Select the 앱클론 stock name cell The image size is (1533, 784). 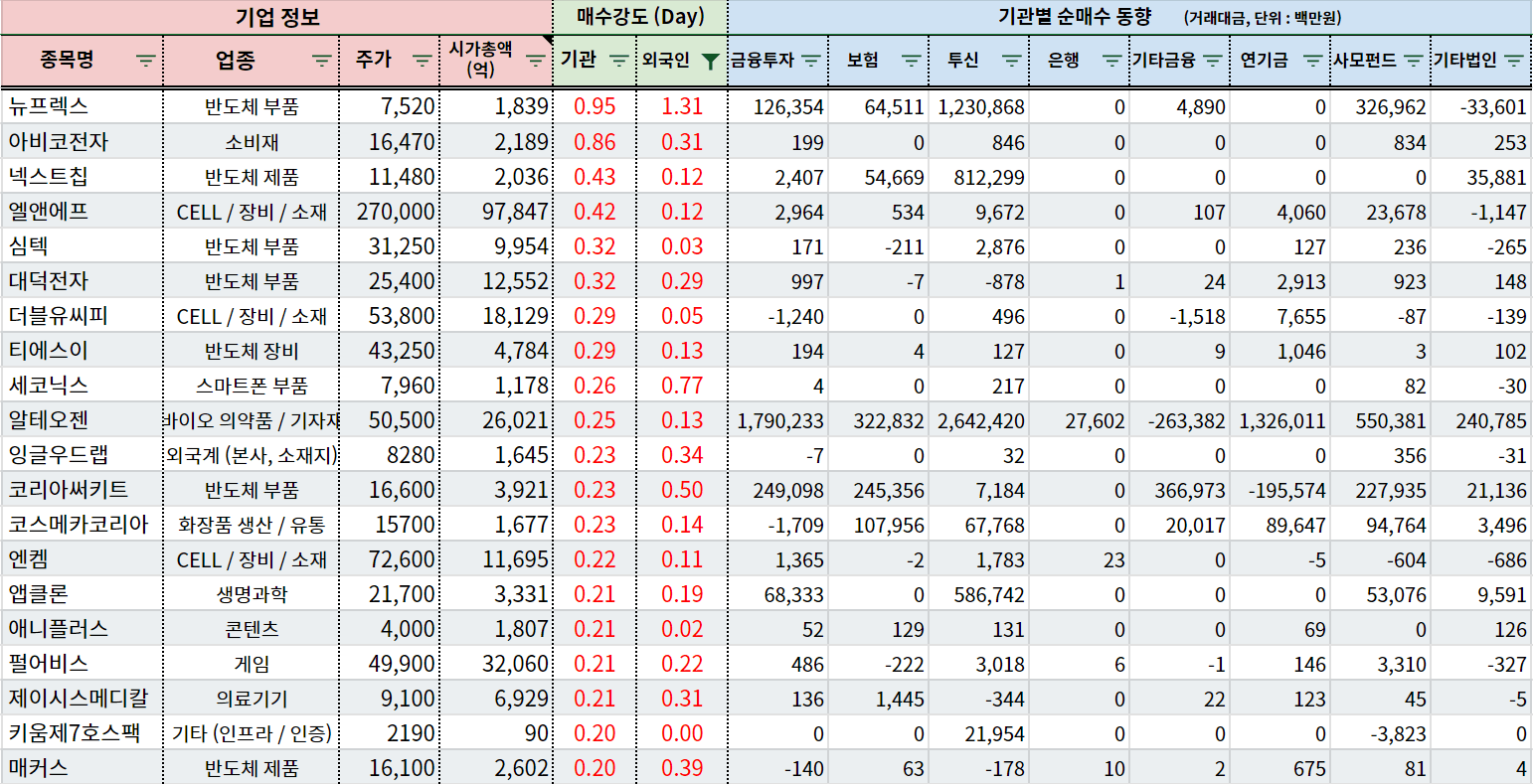[82, 593]
